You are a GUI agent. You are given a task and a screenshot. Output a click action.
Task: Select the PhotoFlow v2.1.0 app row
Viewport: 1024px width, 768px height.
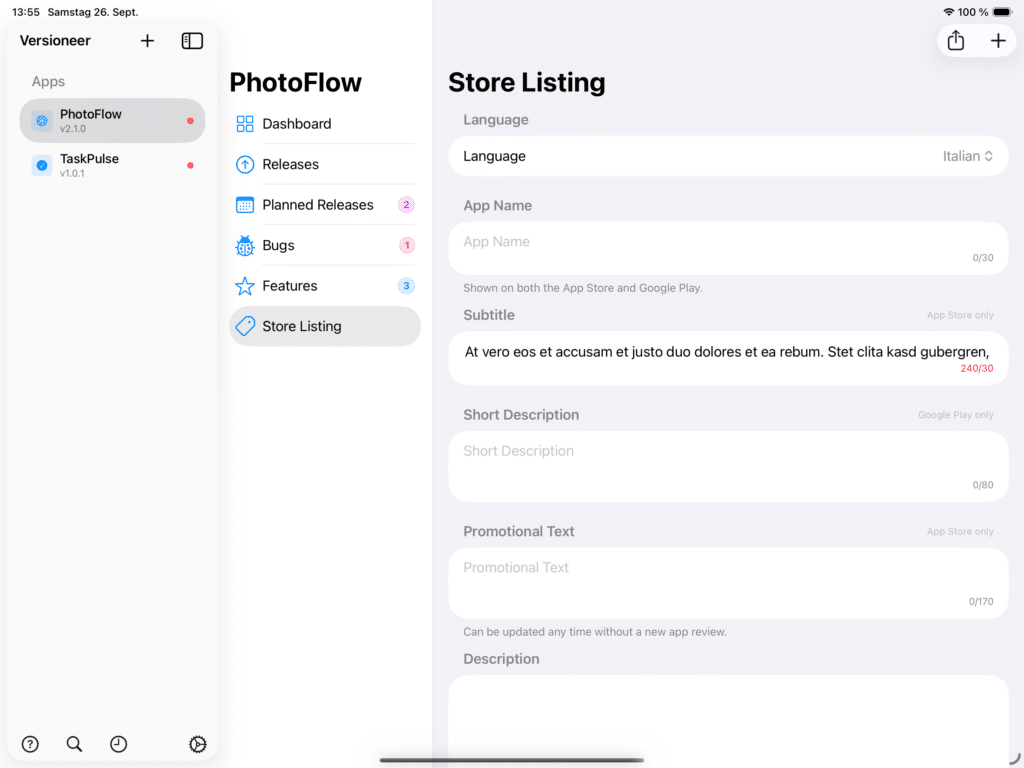pos(112,121)
